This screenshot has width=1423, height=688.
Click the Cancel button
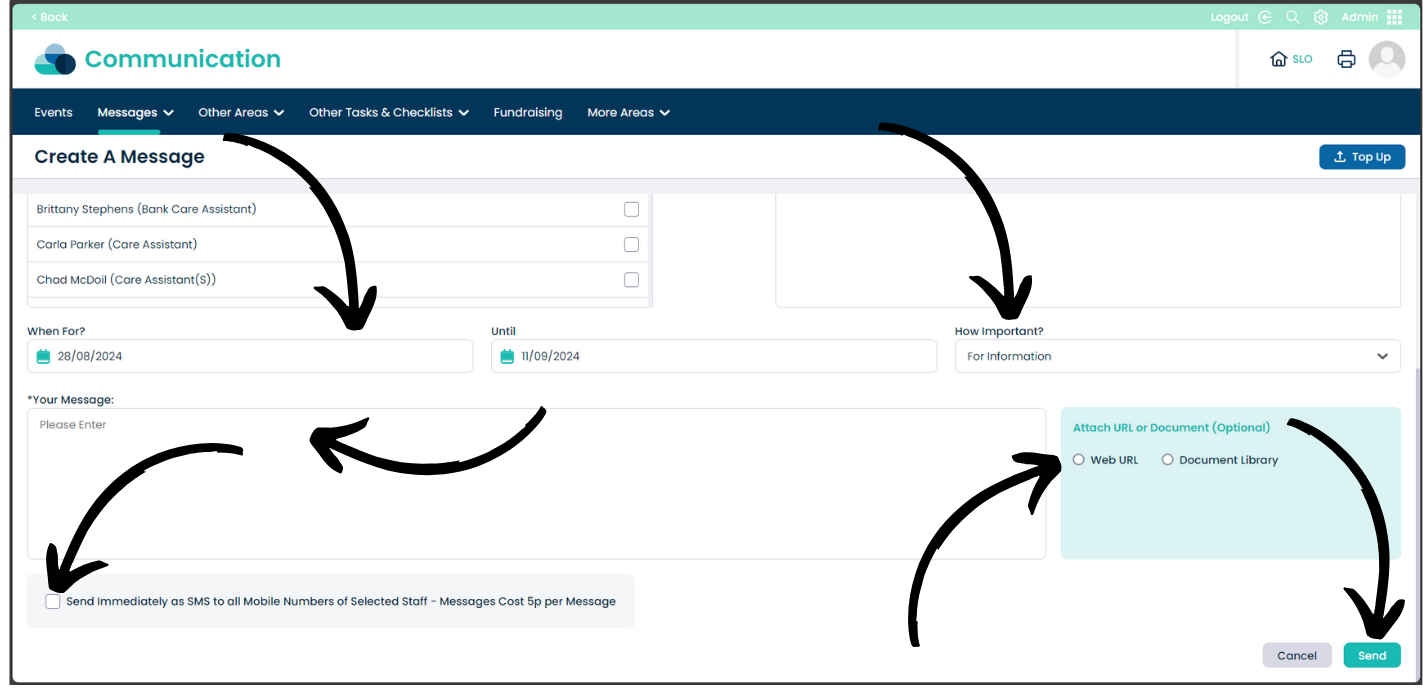tap(1297, 655)
